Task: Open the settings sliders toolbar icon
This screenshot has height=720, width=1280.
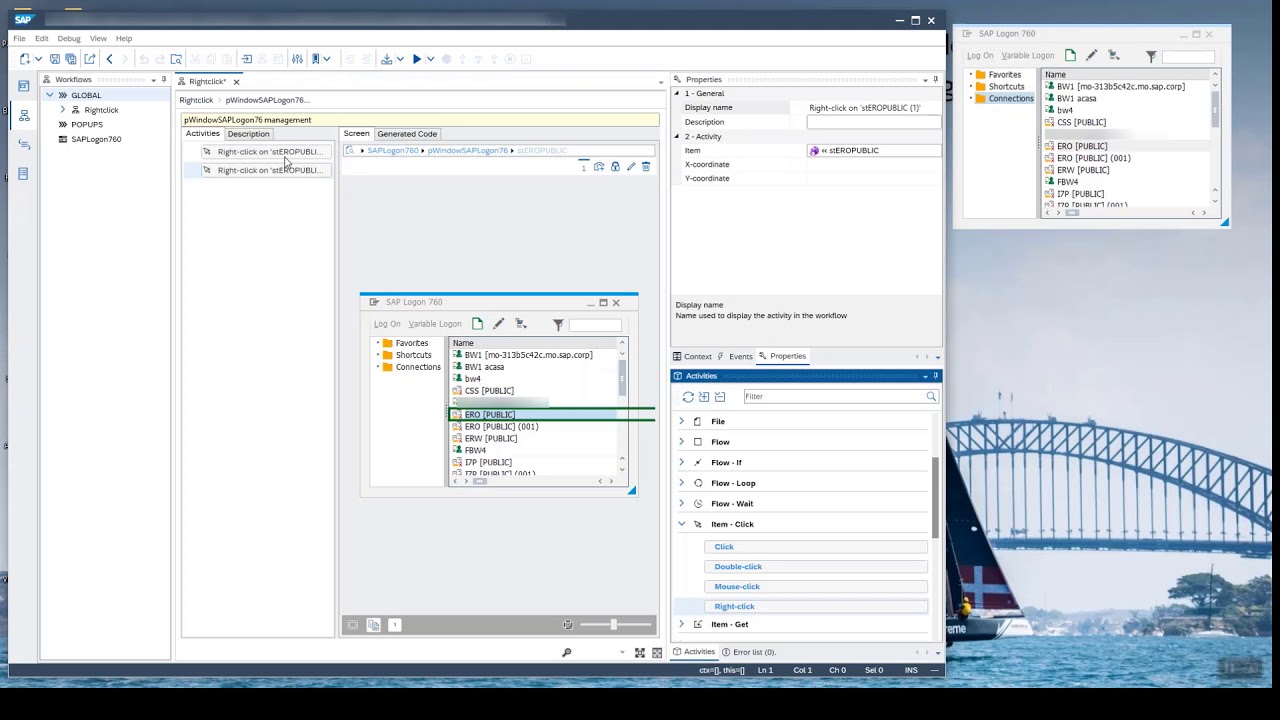Action: 297,59
